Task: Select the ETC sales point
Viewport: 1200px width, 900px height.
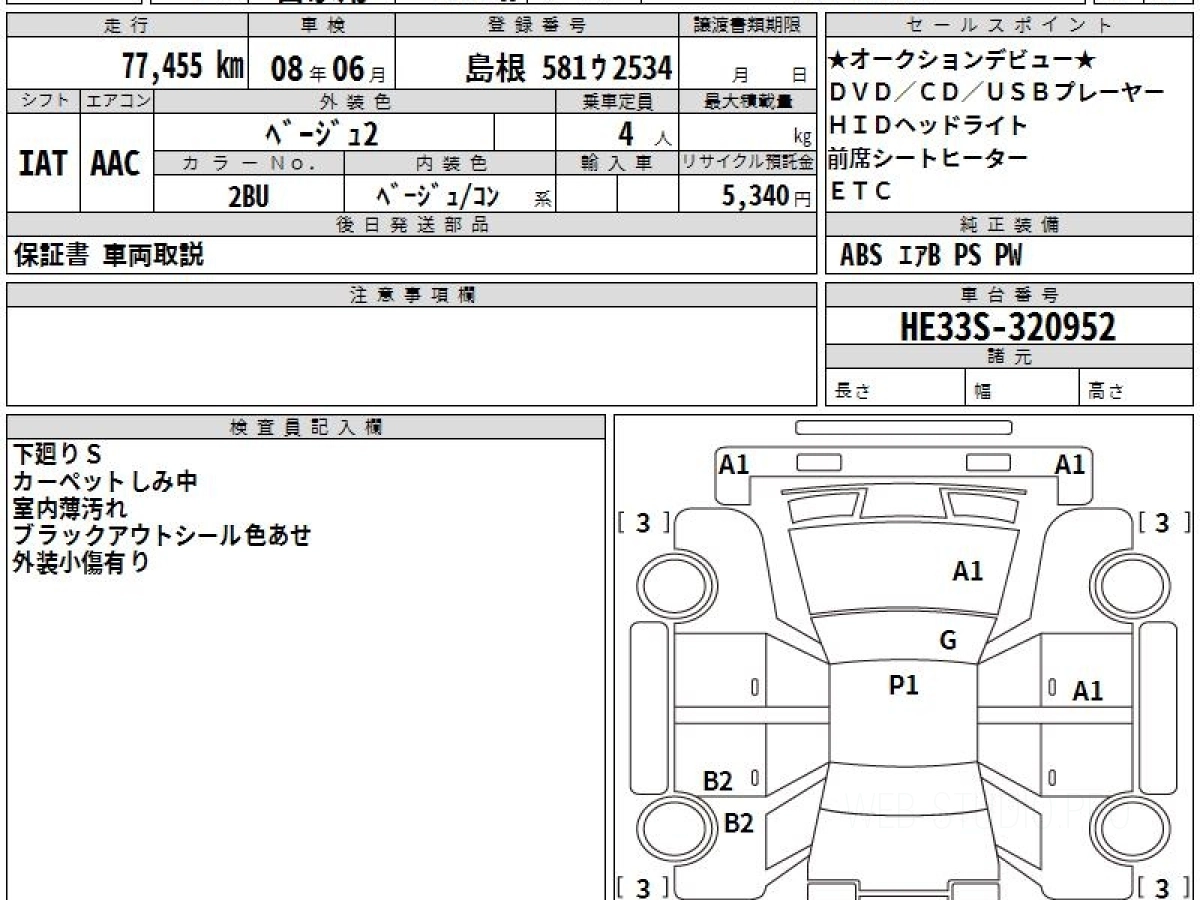Action: 861,191
